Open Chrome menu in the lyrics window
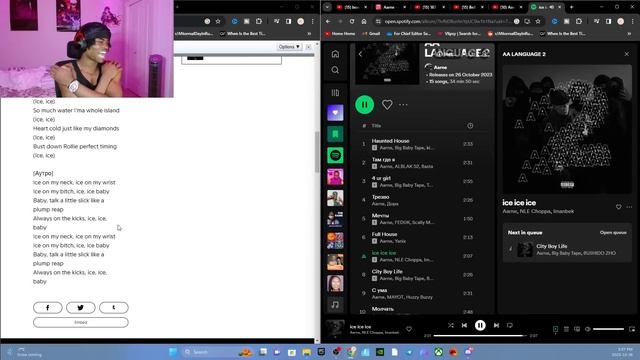Image resolution: width=640 pixels, height=360 pixels. tap(313, 21)
